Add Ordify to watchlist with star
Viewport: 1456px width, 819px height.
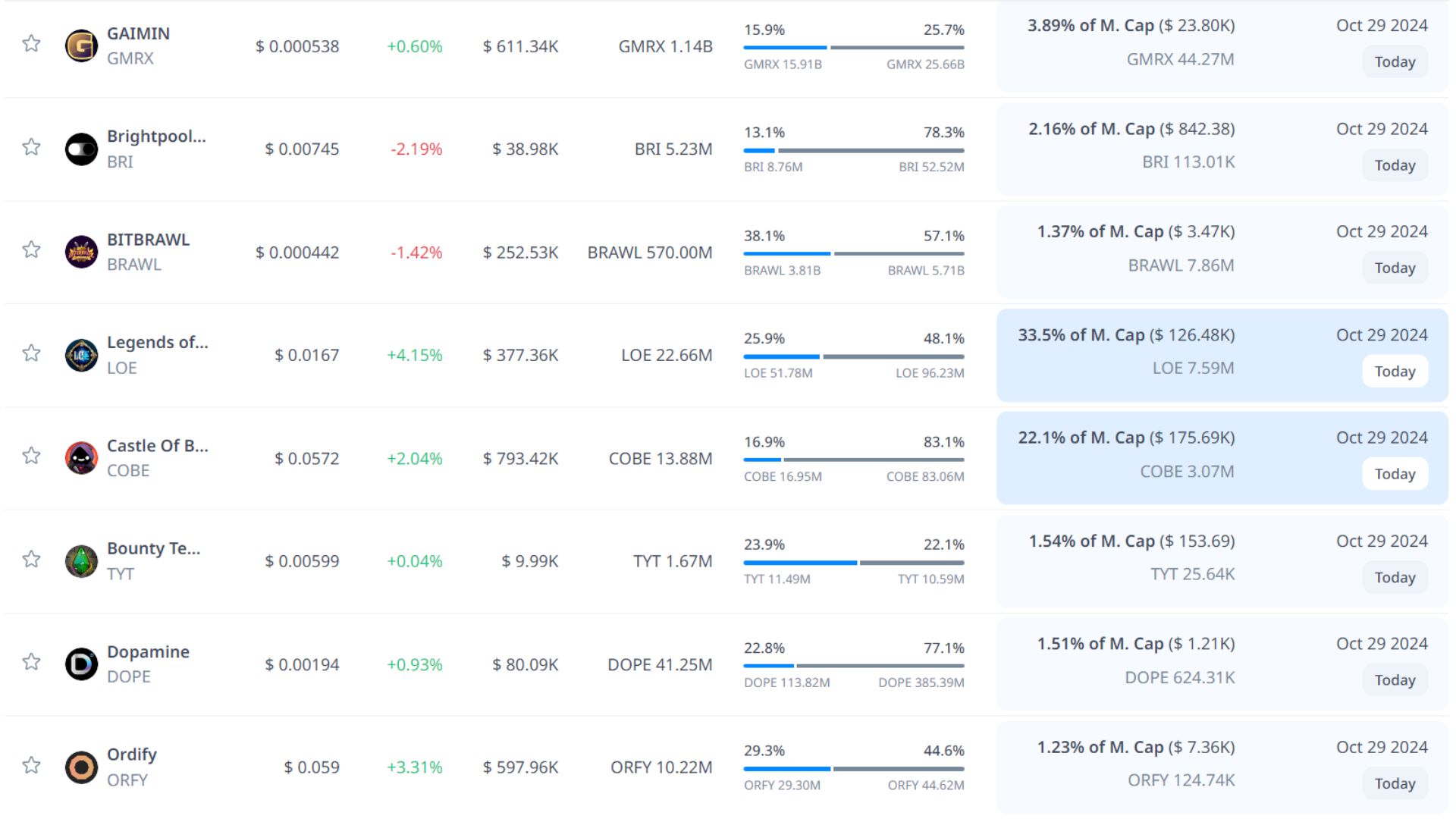[31, 764]
